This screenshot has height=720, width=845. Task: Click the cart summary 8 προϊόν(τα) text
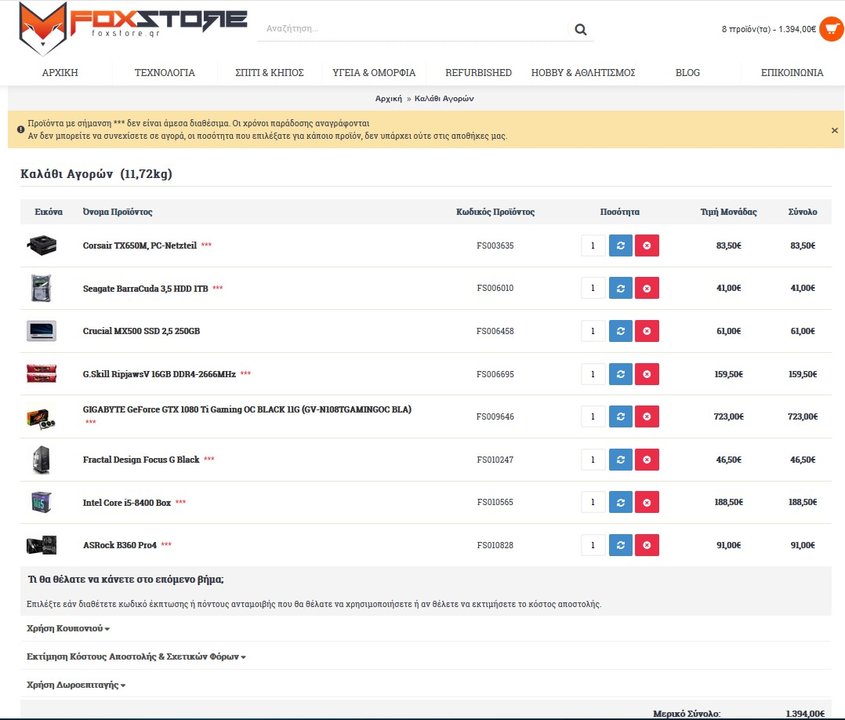[x=769, y=29]
